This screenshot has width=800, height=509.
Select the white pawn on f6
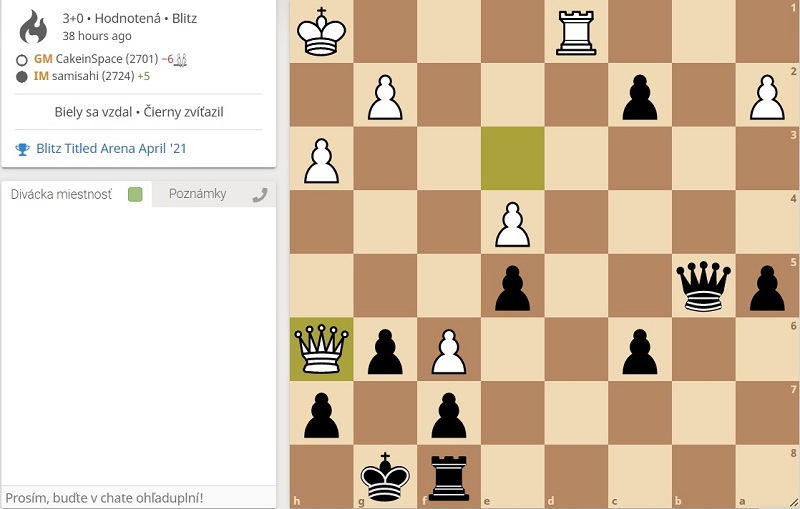pyautogui.click(x=448, y=349)
